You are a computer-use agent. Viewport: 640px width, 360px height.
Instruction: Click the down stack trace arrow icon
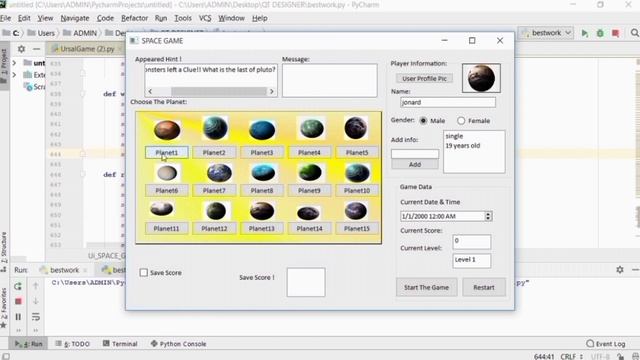tap(36, 301)
